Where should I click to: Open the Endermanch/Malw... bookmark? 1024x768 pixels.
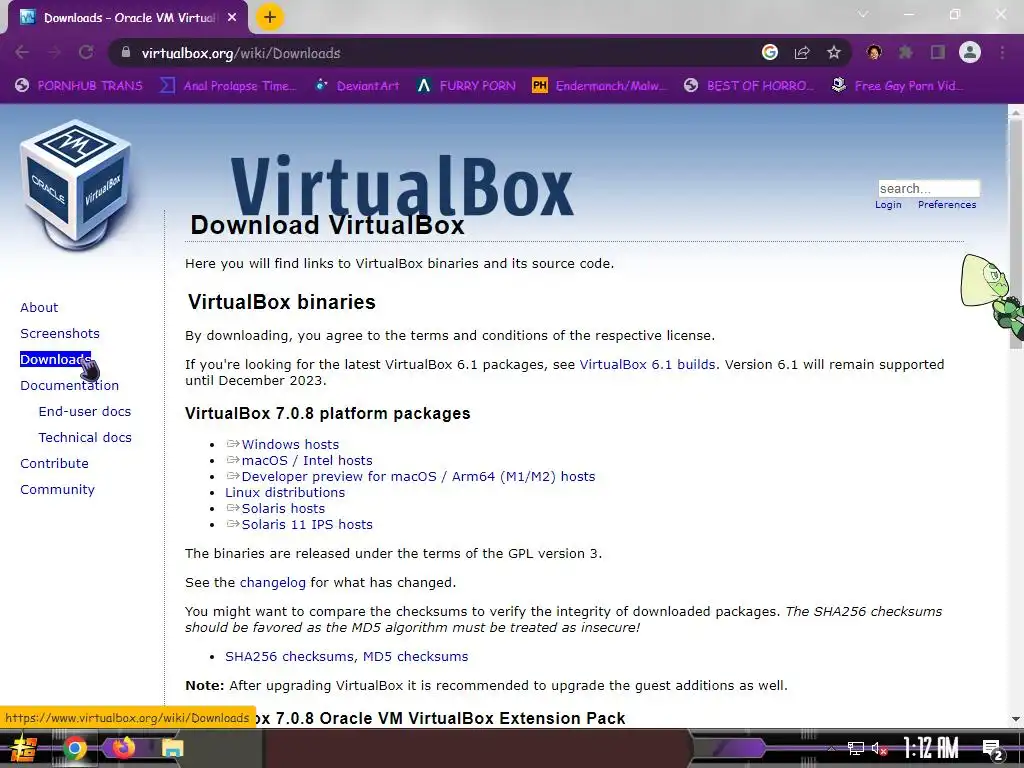(x=601, y=86)
